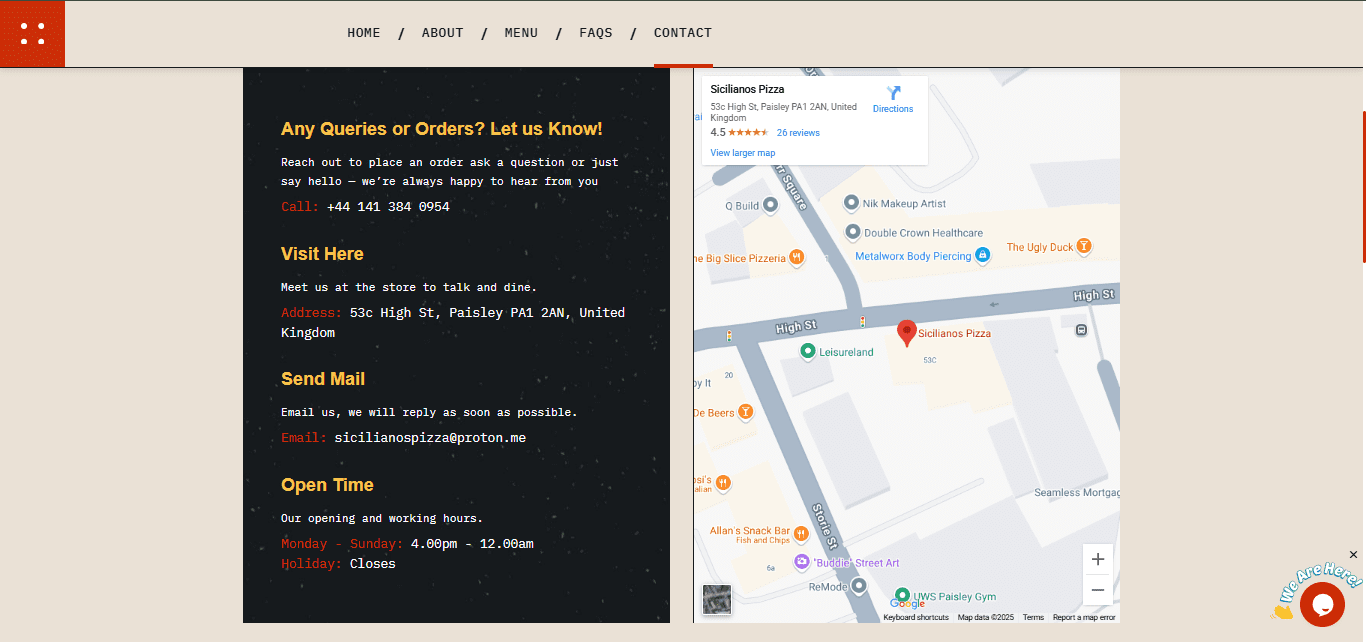Call the phone number +44 141 384 0954
This screenshot has height=642, width=1366.
tap(388, 207)
